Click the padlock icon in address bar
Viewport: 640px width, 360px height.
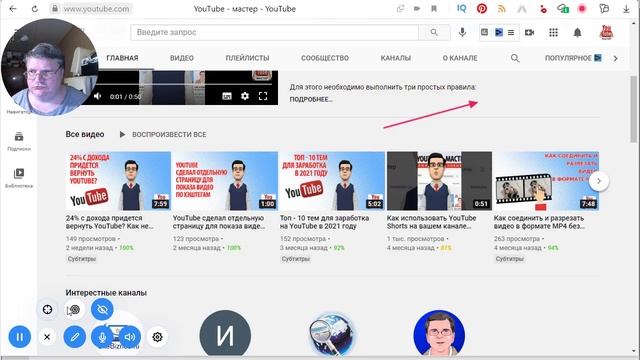click(55, 9)
